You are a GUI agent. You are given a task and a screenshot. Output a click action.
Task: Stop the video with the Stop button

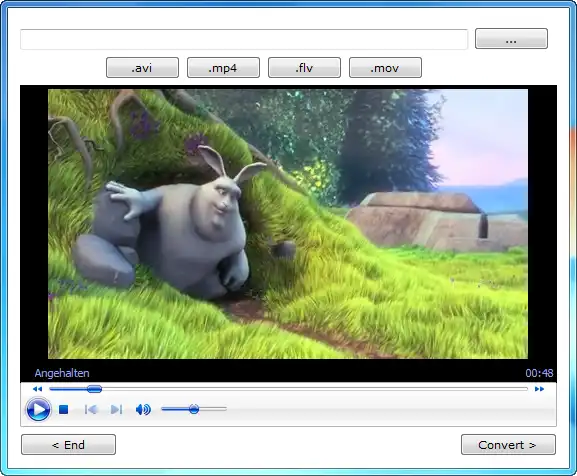point(64,409)
